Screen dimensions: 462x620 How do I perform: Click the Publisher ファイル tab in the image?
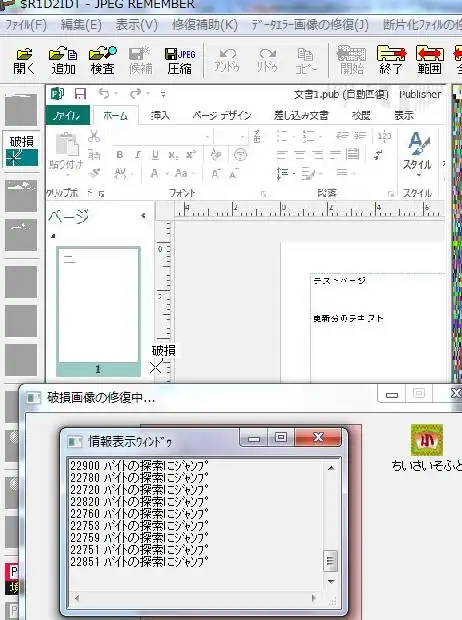[67, 115]
